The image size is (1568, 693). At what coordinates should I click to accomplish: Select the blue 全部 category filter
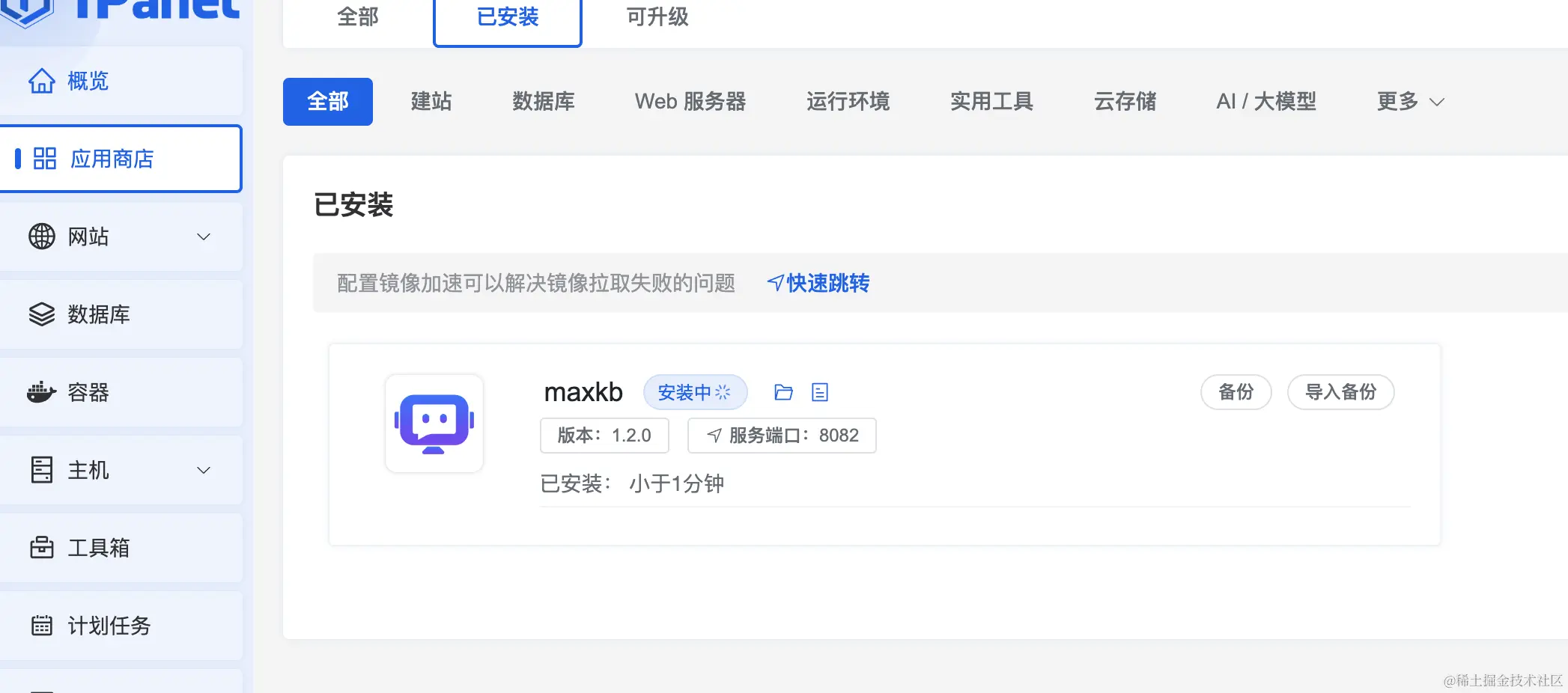pos(328,102)
